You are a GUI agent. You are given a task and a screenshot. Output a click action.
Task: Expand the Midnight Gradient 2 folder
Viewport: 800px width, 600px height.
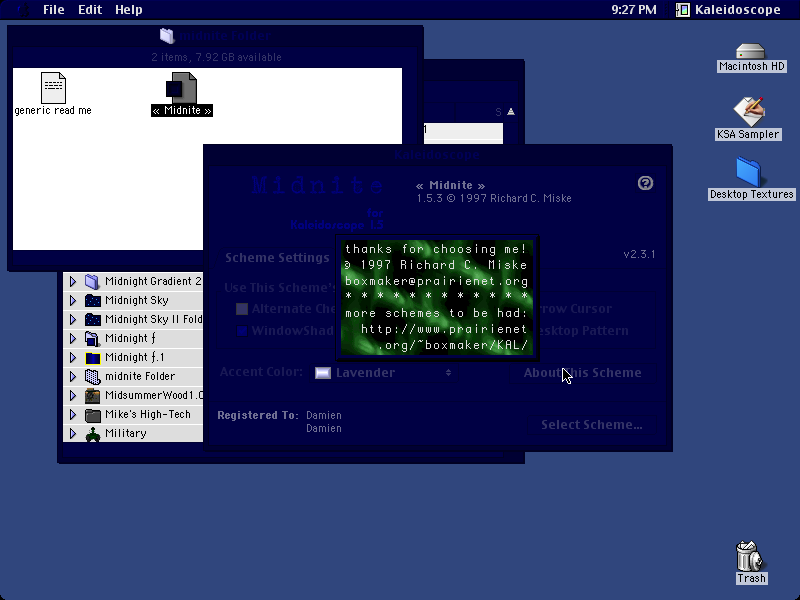coord(73,281)
